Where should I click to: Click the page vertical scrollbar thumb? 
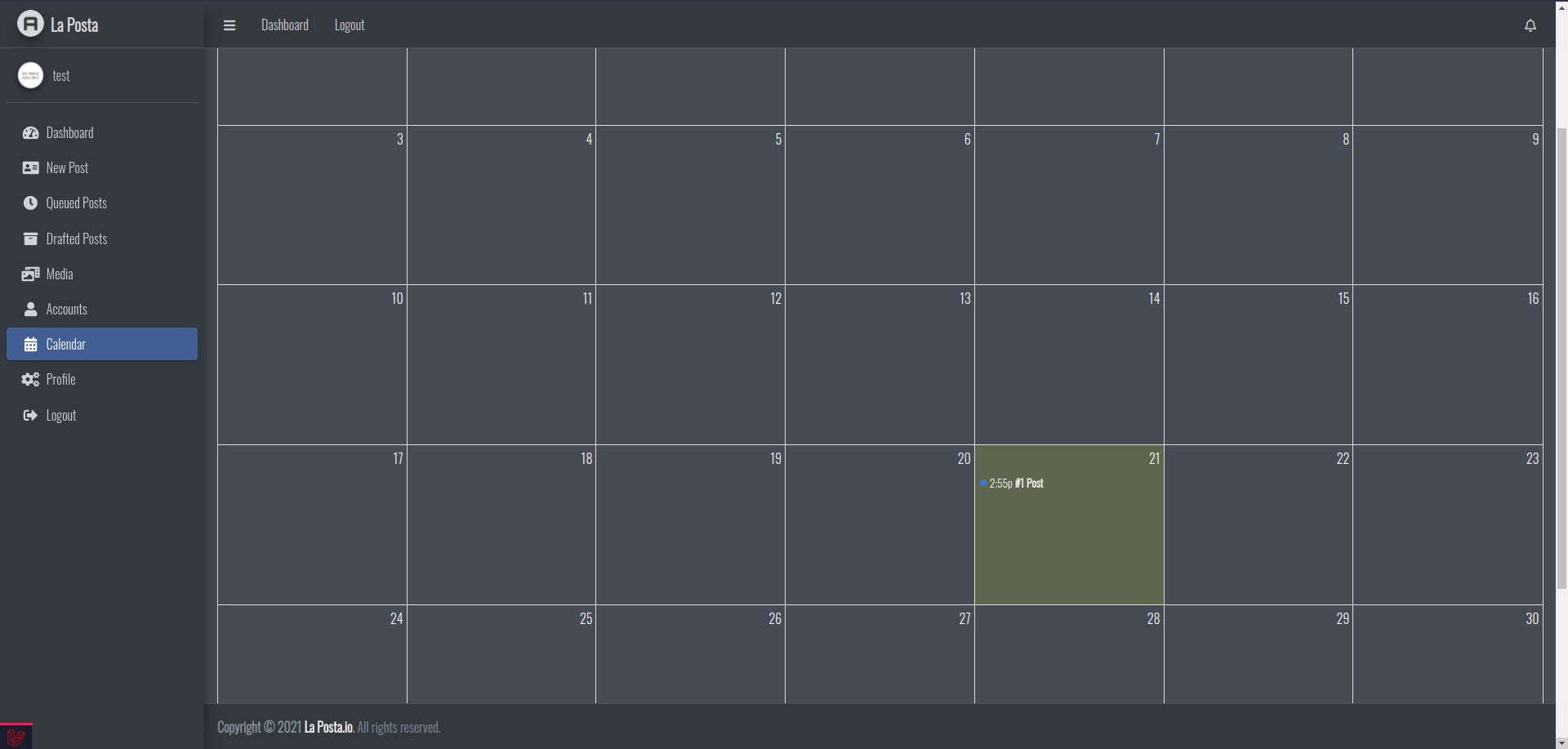point(1561,358)
